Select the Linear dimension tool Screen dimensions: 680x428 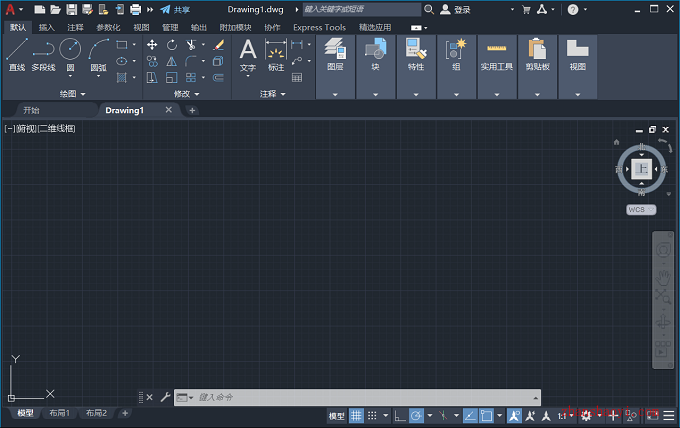(297, 44)
